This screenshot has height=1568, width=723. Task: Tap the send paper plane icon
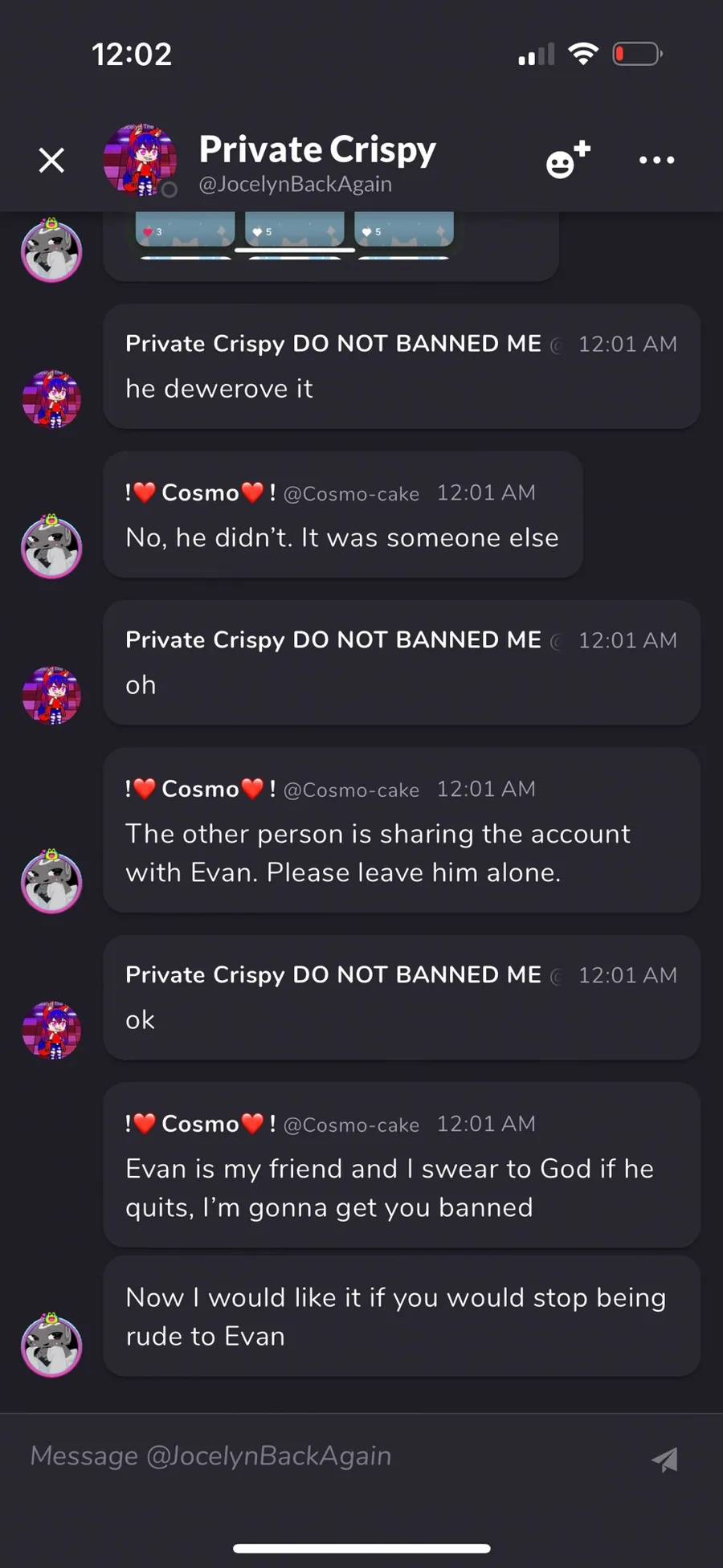[x=664, y=1459]
